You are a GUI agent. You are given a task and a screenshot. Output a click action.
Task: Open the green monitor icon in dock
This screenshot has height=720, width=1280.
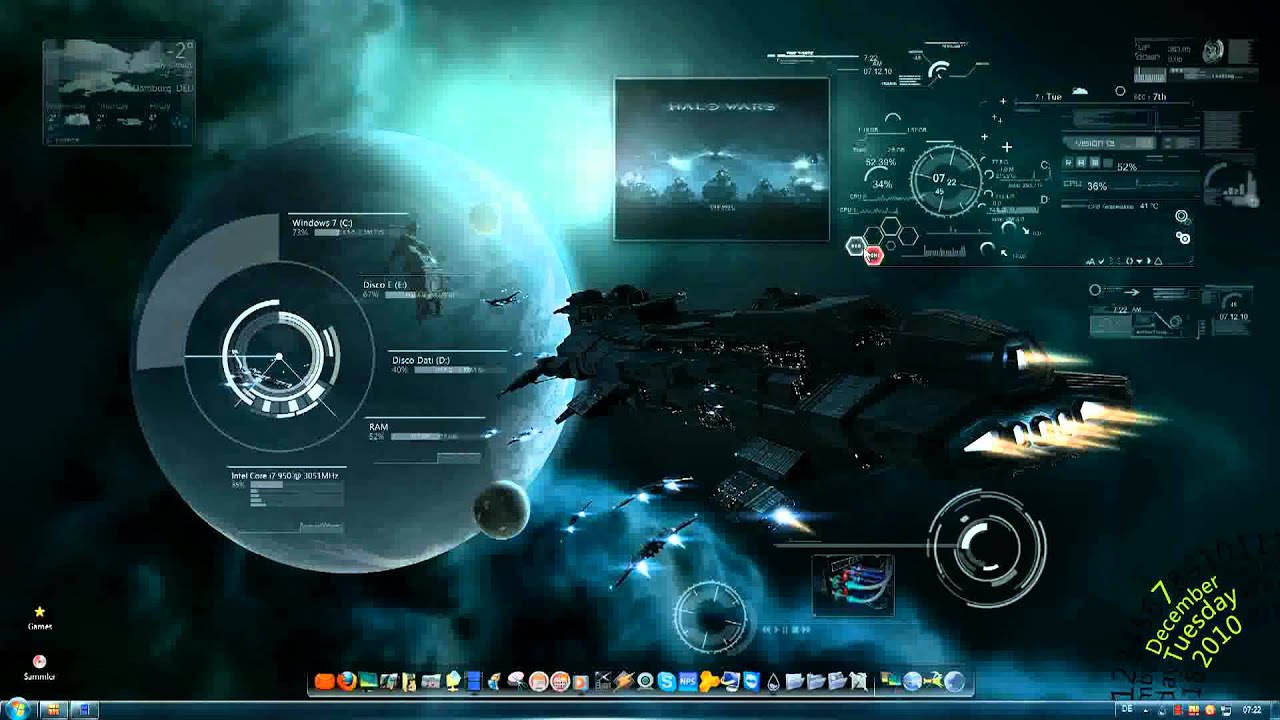coord(368,681)
